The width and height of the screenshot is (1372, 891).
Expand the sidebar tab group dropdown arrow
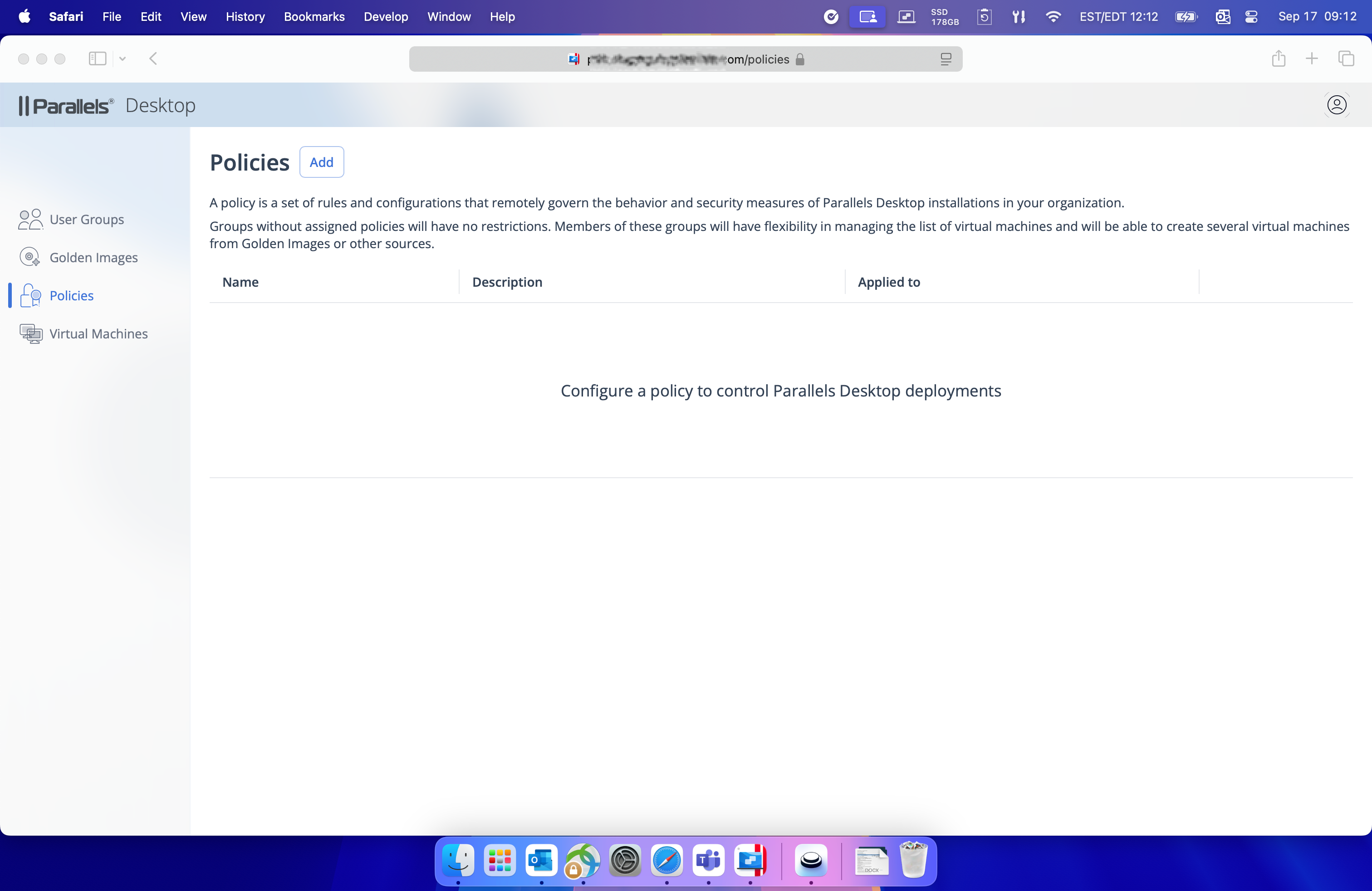[x=122, y=59]
